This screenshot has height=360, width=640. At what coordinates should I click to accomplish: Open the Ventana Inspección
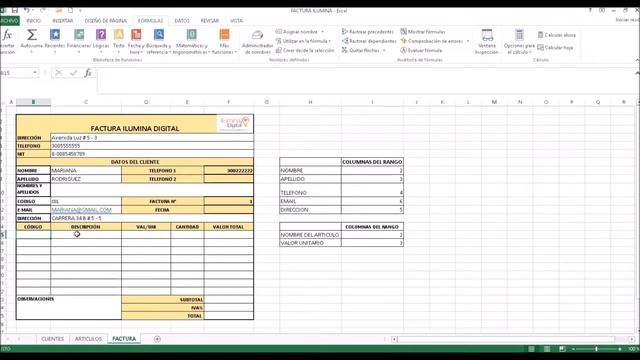(487, 41)
